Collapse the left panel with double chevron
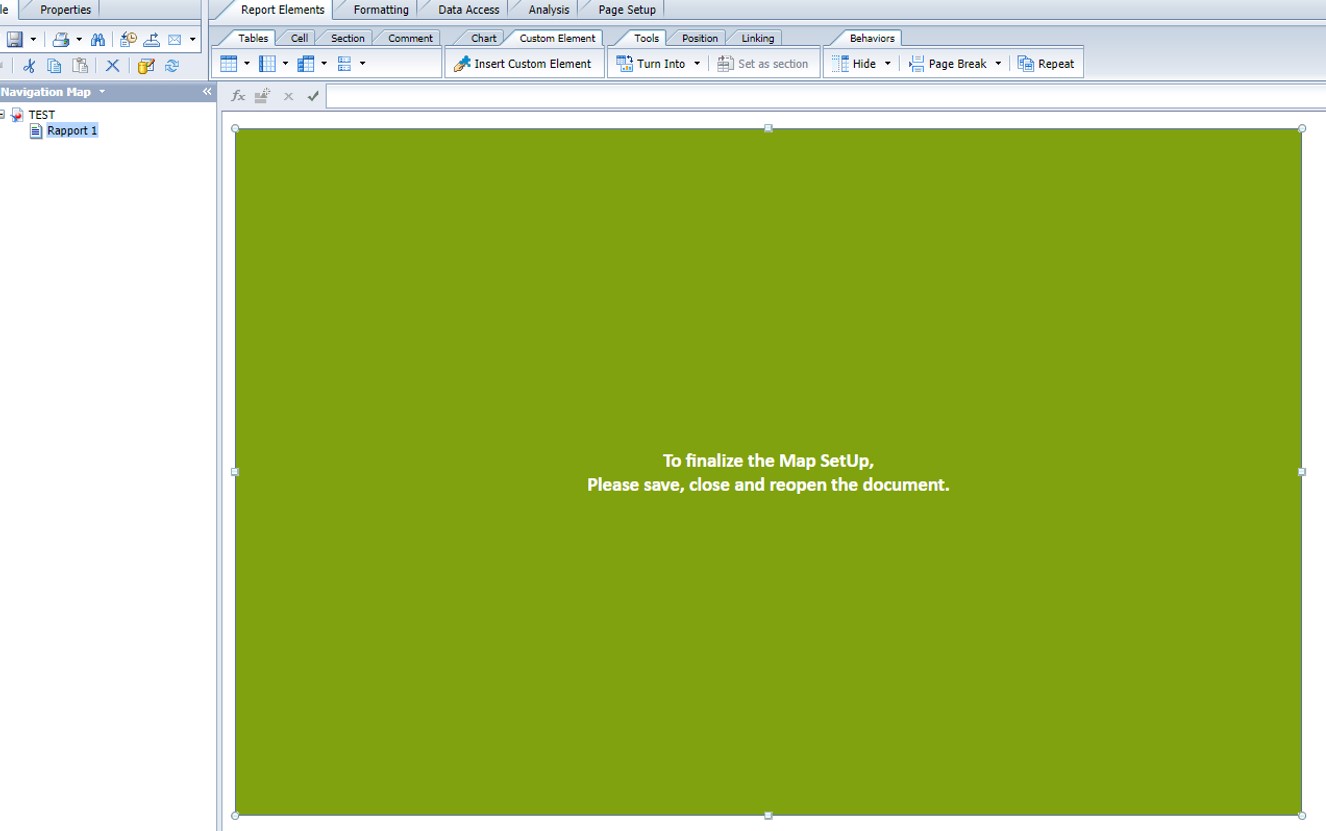Image resolution: width=1326 pixels, height=831 pixels. point(207,91)
